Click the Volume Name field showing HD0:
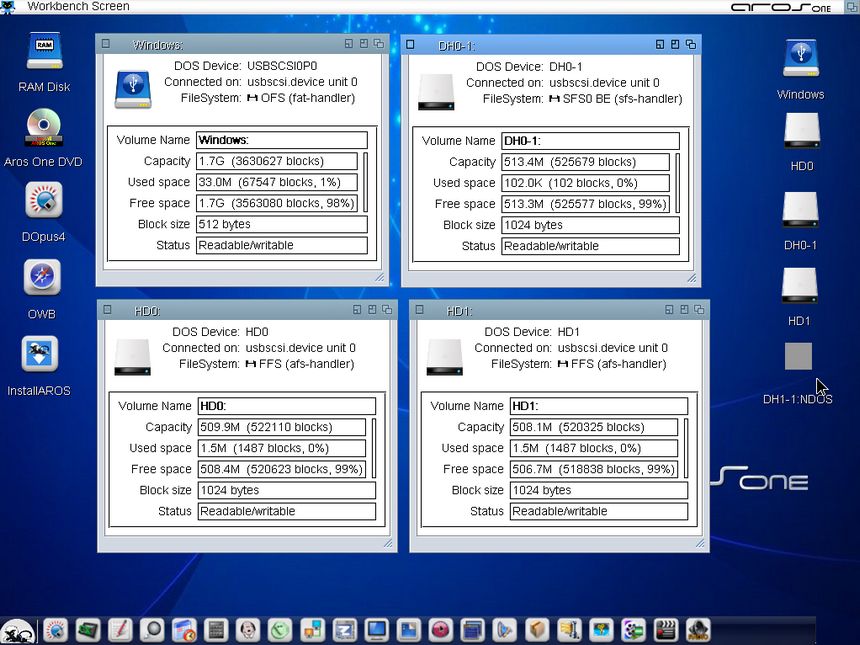Screen dimensions: 860x645 tap(286, 406)
